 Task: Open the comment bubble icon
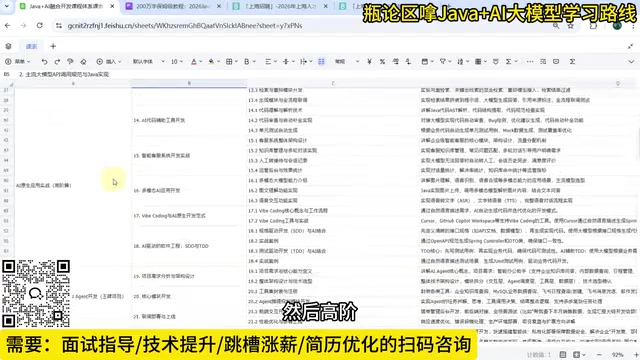coord(556,62)
